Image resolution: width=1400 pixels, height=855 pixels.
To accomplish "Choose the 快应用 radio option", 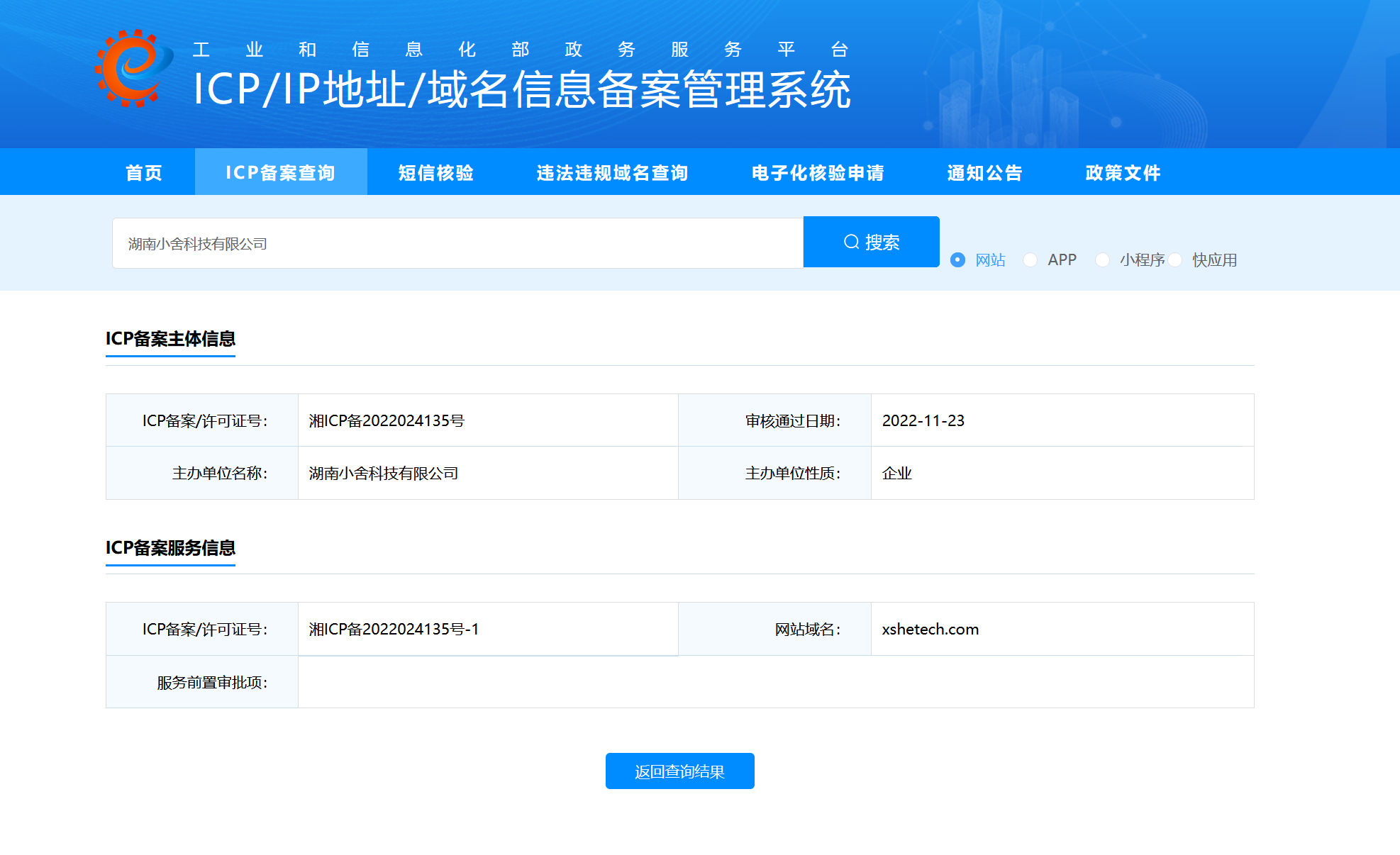I will (x=1175, y=259).
